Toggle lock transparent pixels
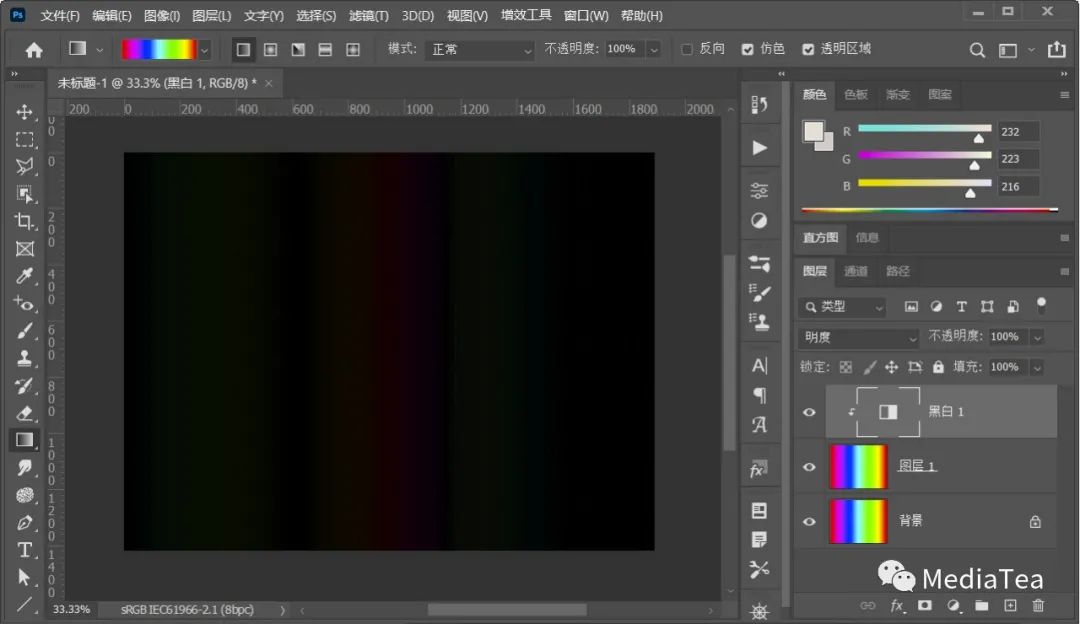1080x624 pixels. click(846, 367)
